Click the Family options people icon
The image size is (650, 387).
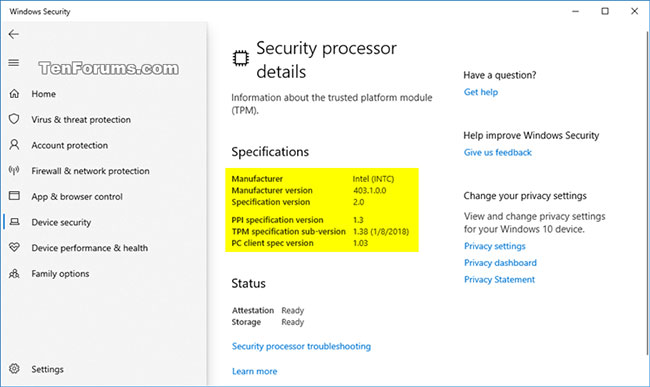pos(14,273)
